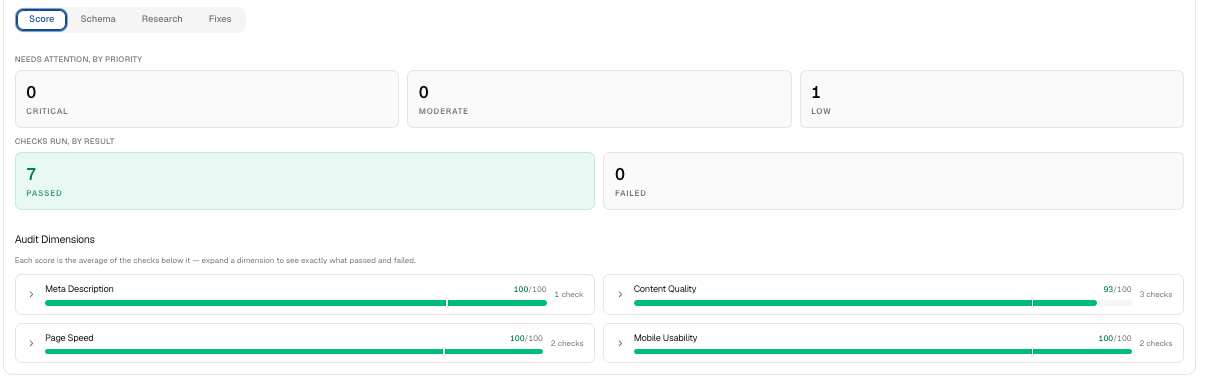
Task: Click the Content Quality label
Action: [665, 289]
